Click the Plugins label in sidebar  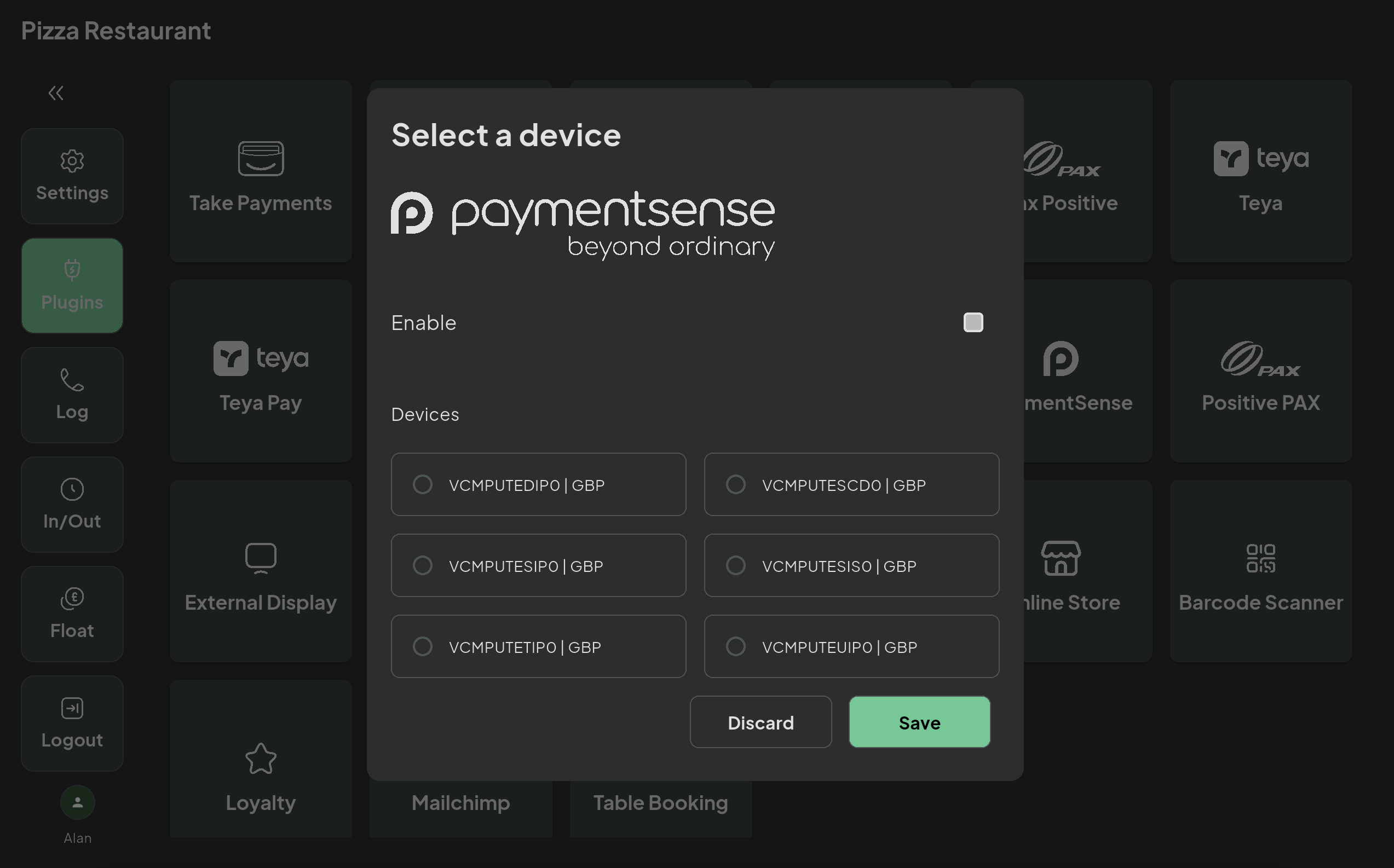72,303
